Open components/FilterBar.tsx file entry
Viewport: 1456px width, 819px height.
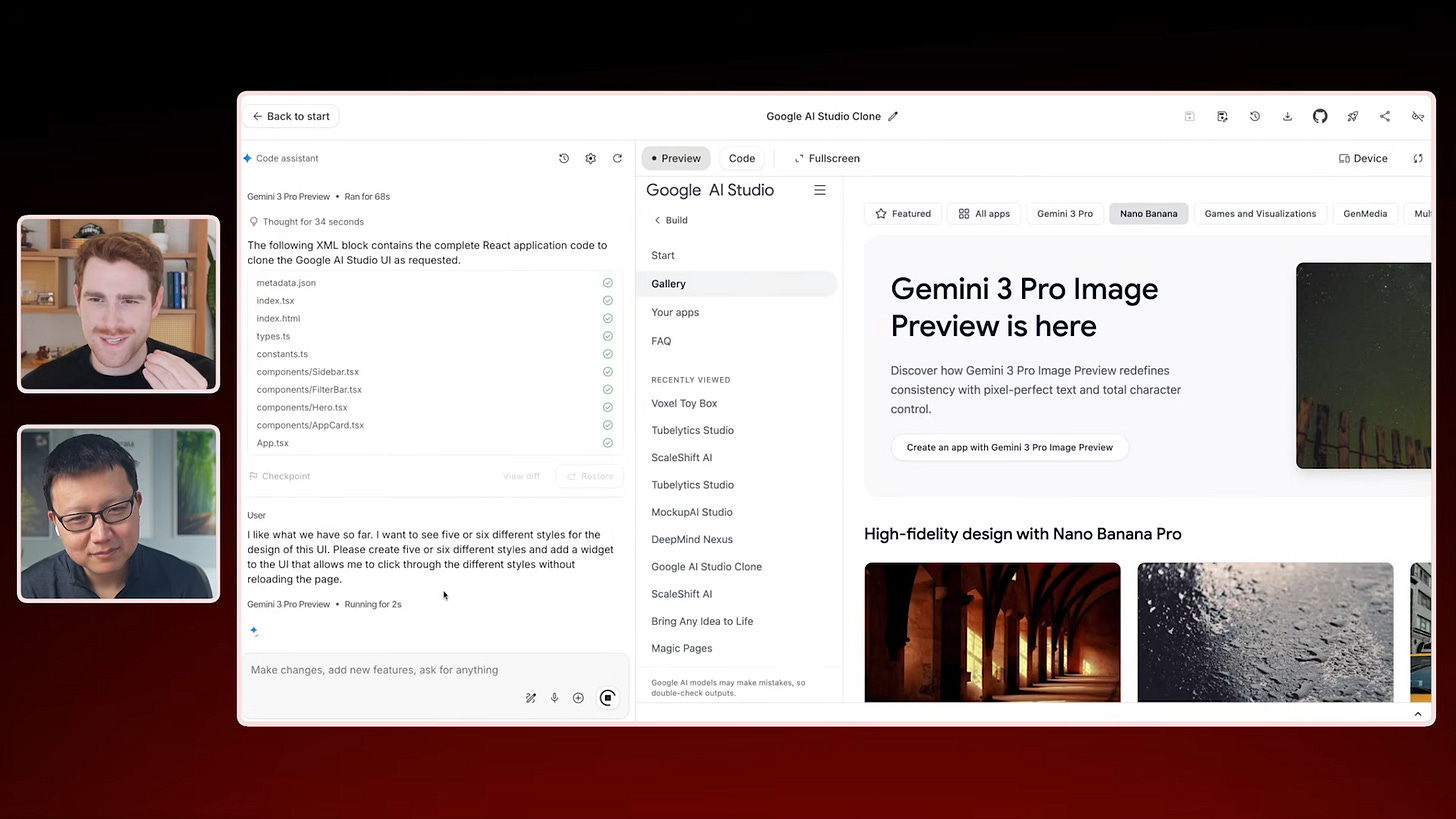tap(434, 390)
